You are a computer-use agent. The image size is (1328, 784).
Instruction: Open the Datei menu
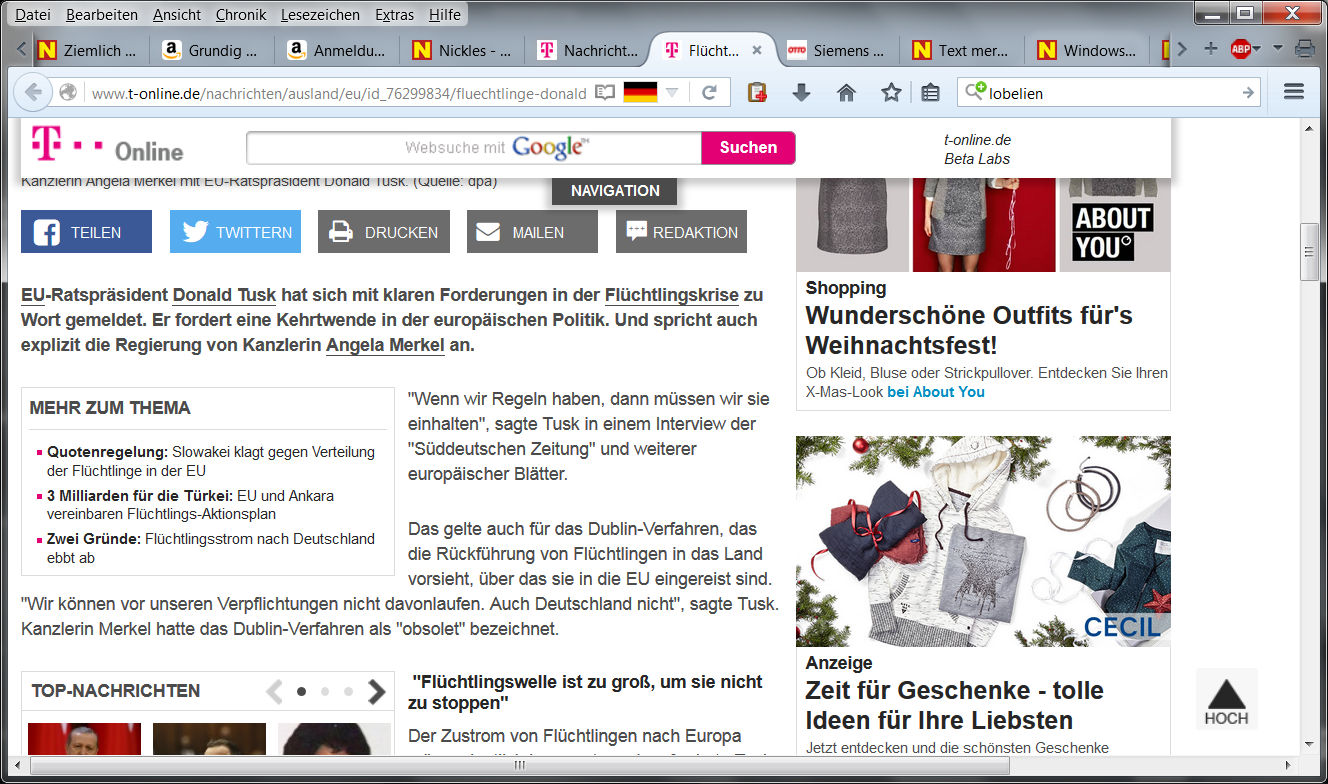tap(33, 15)
